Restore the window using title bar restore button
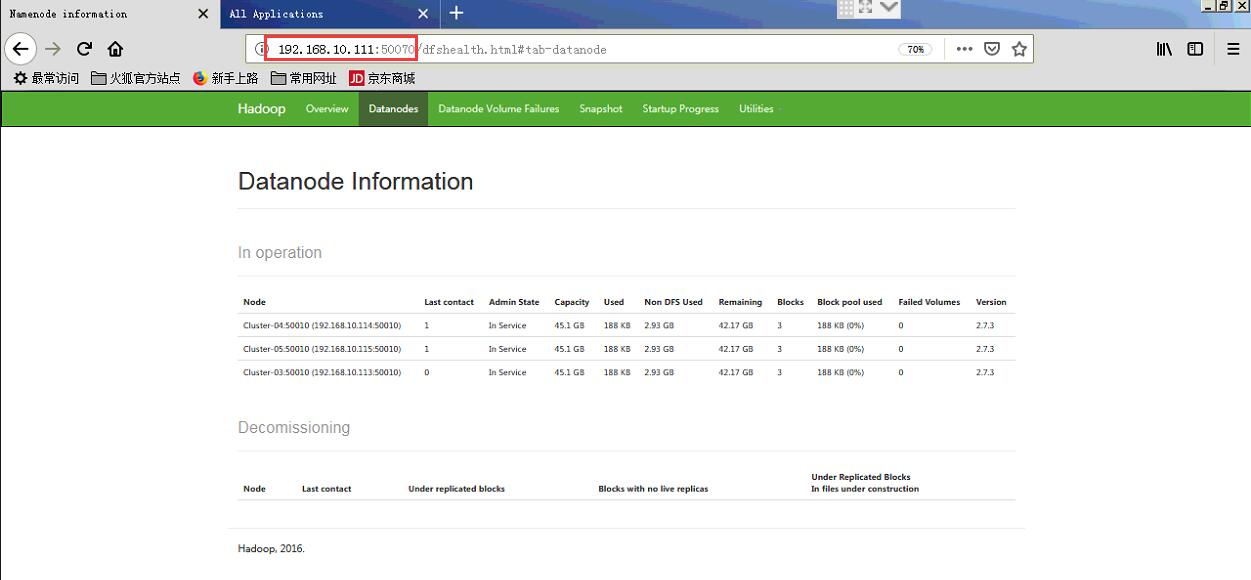The image size is (1251, 580). click(x=1223, y=6)
